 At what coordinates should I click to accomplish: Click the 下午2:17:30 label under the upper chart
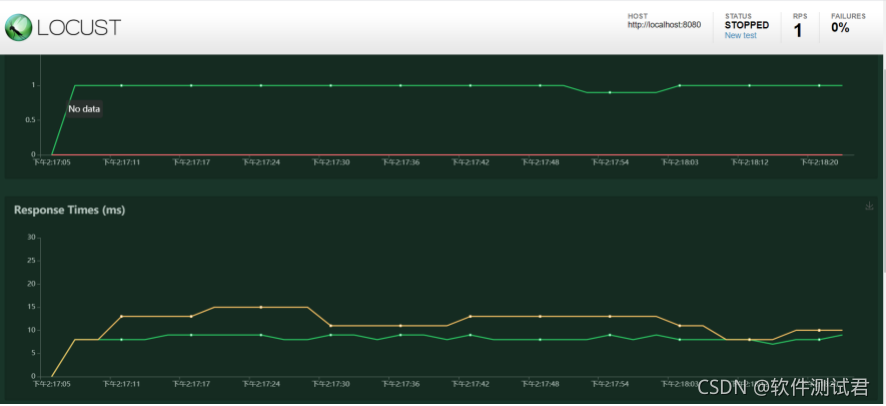tap(331, 162)
